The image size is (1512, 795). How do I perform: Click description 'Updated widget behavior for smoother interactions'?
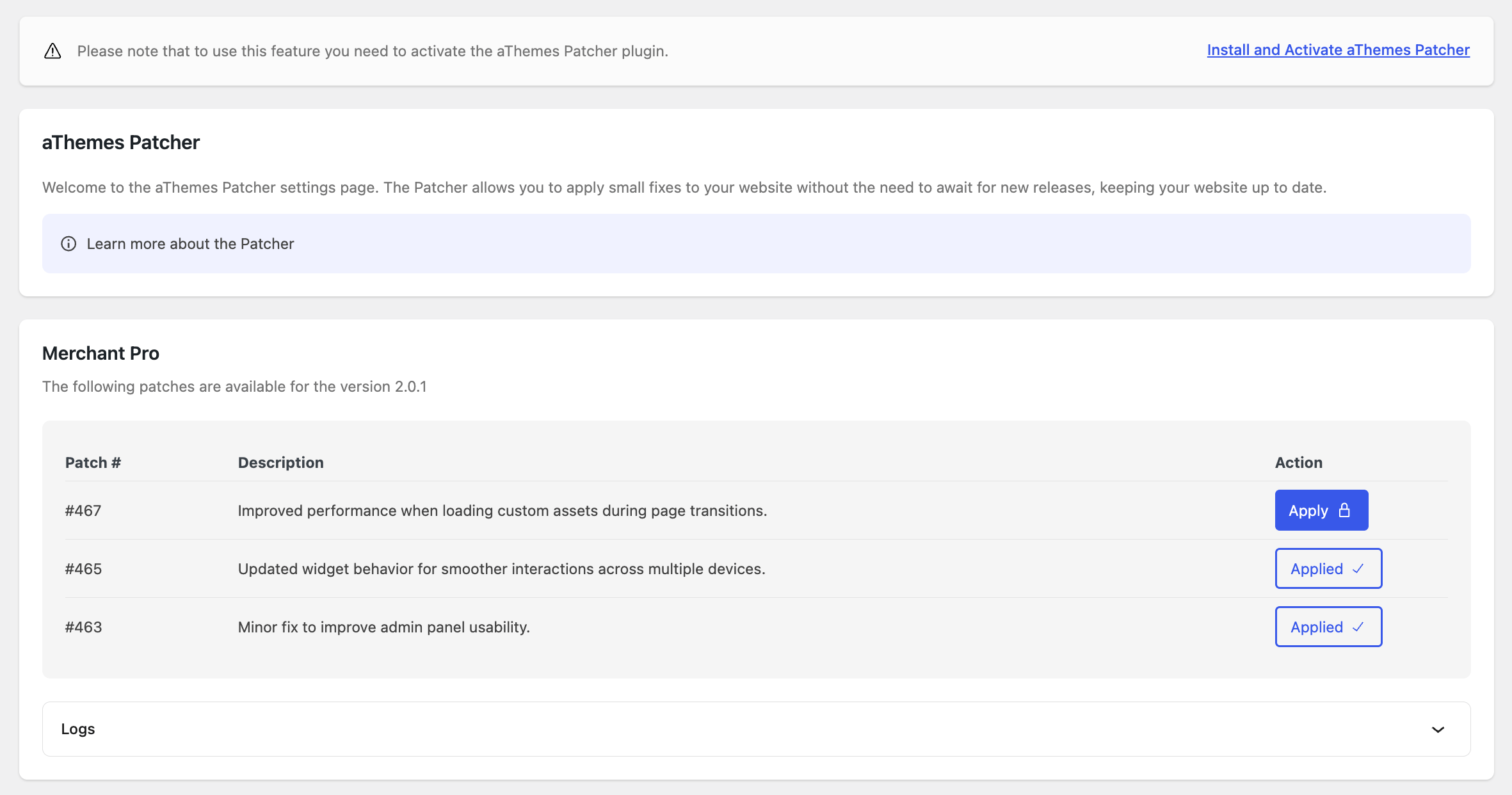tap(501, 569)
